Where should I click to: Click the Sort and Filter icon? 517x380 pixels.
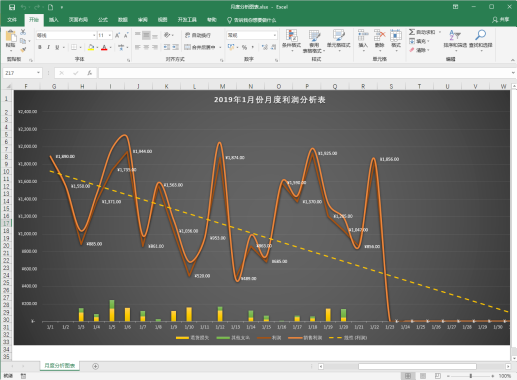[455, 35]
